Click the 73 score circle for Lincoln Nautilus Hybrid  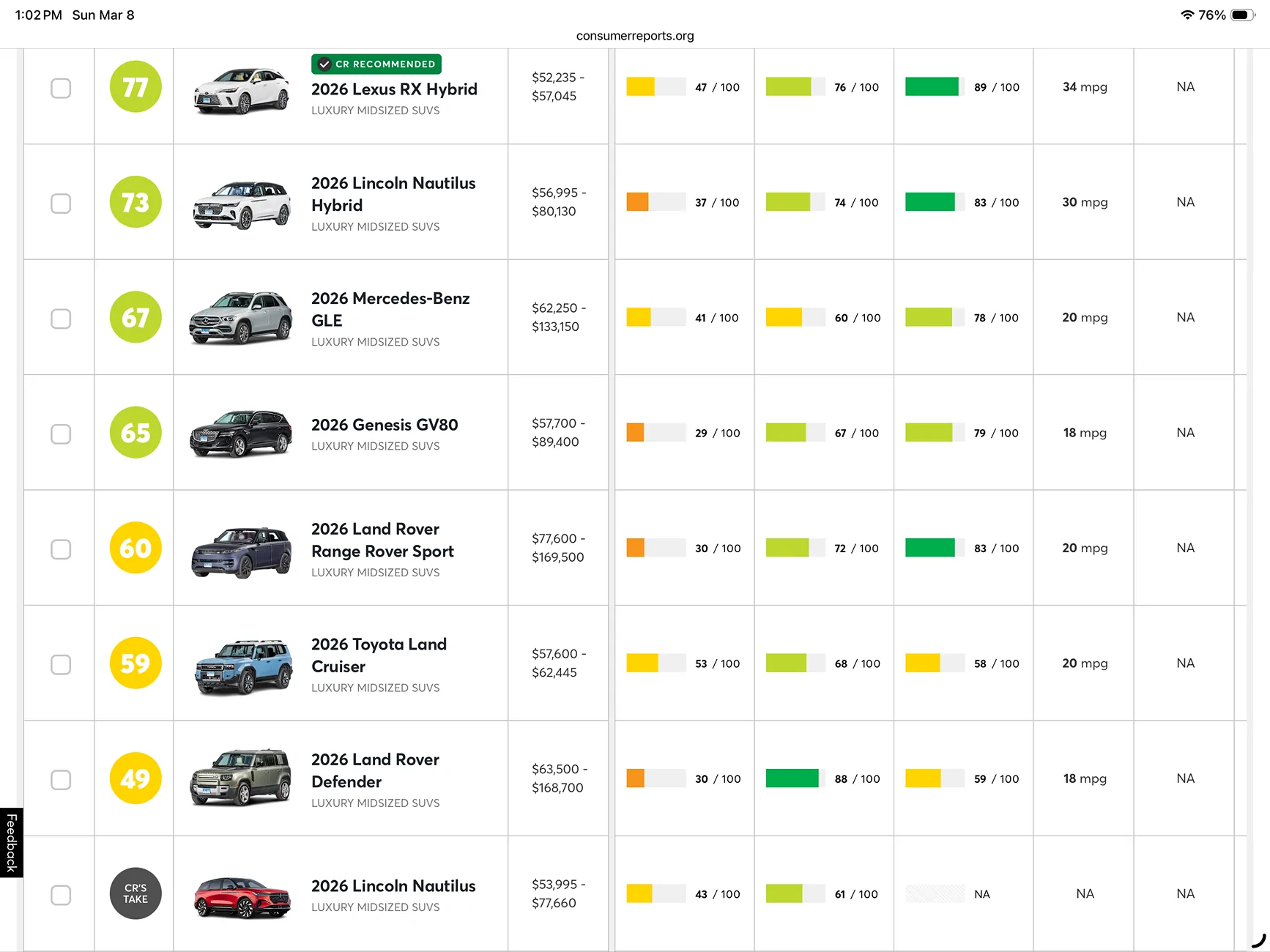135,202
